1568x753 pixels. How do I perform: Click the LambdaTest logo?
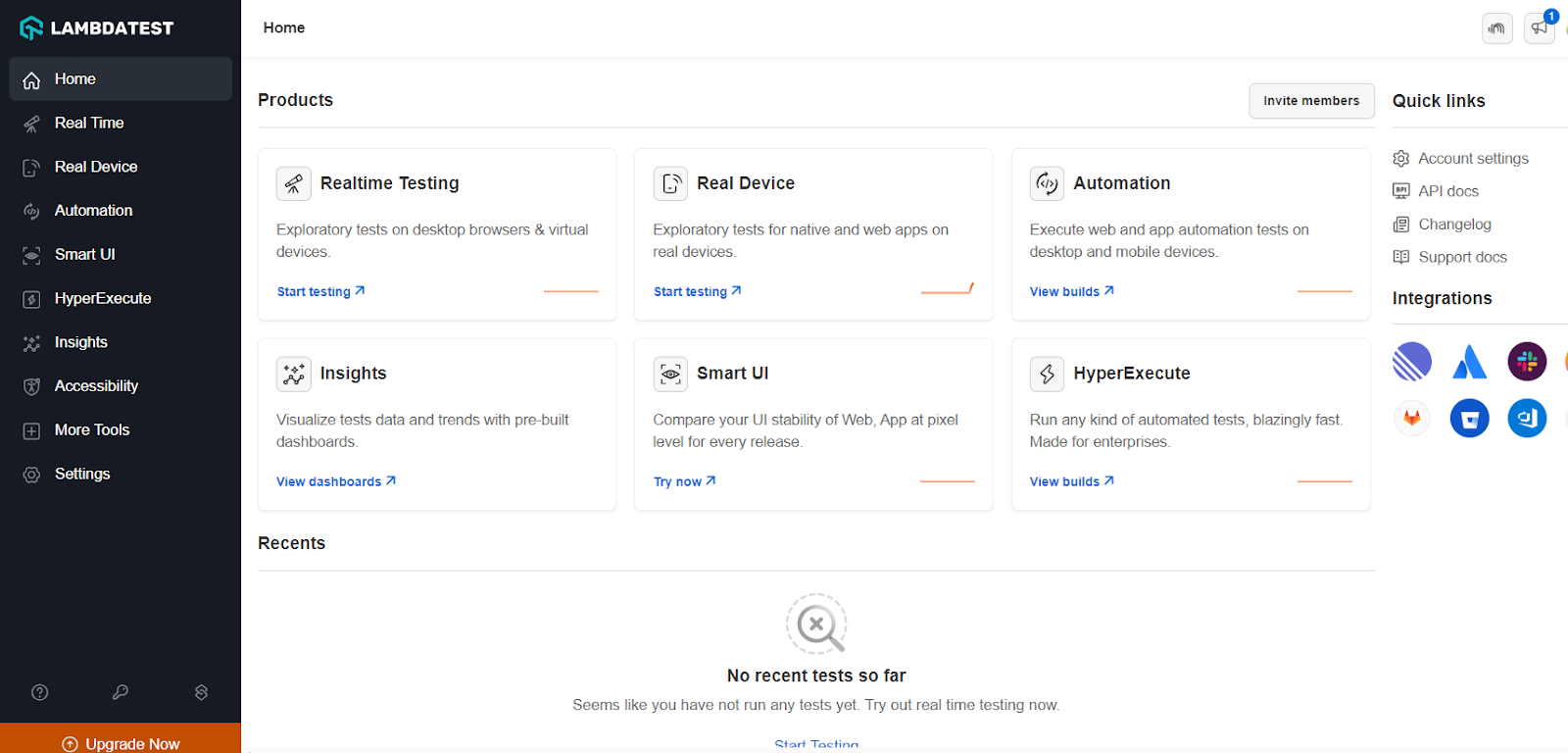(97, 28)
